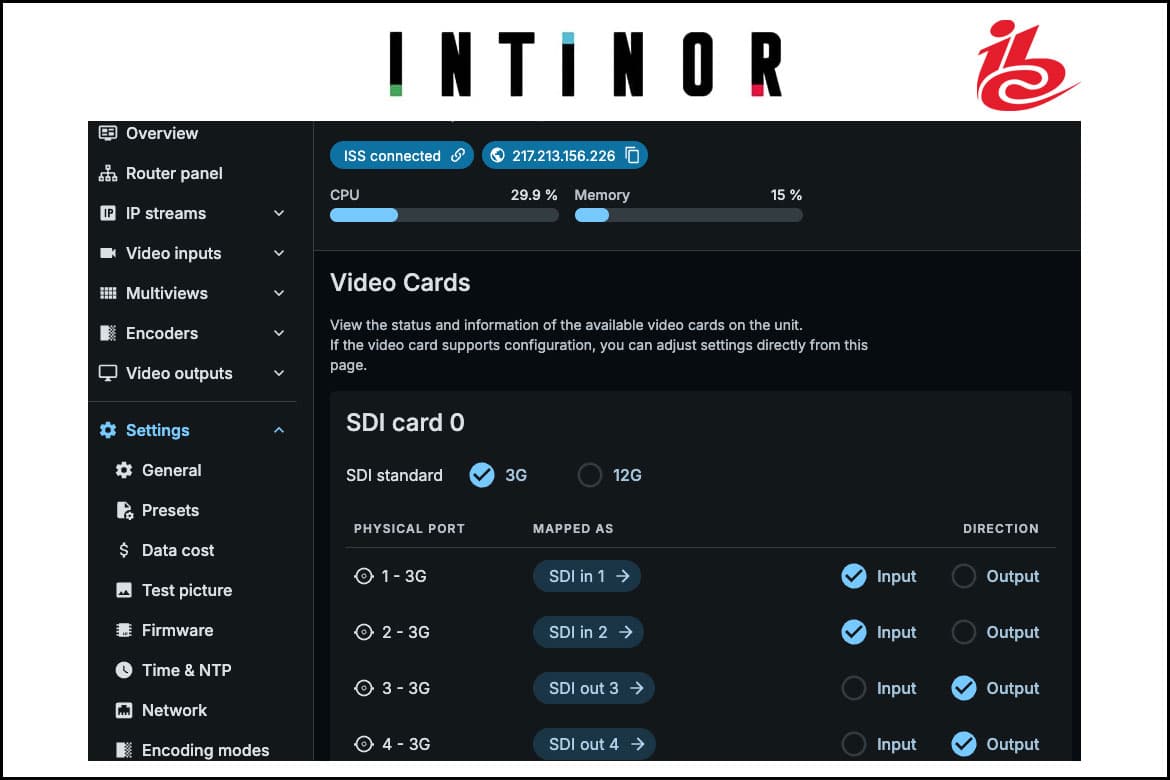Click the Video inputs camera icon

tap(108, 253)
